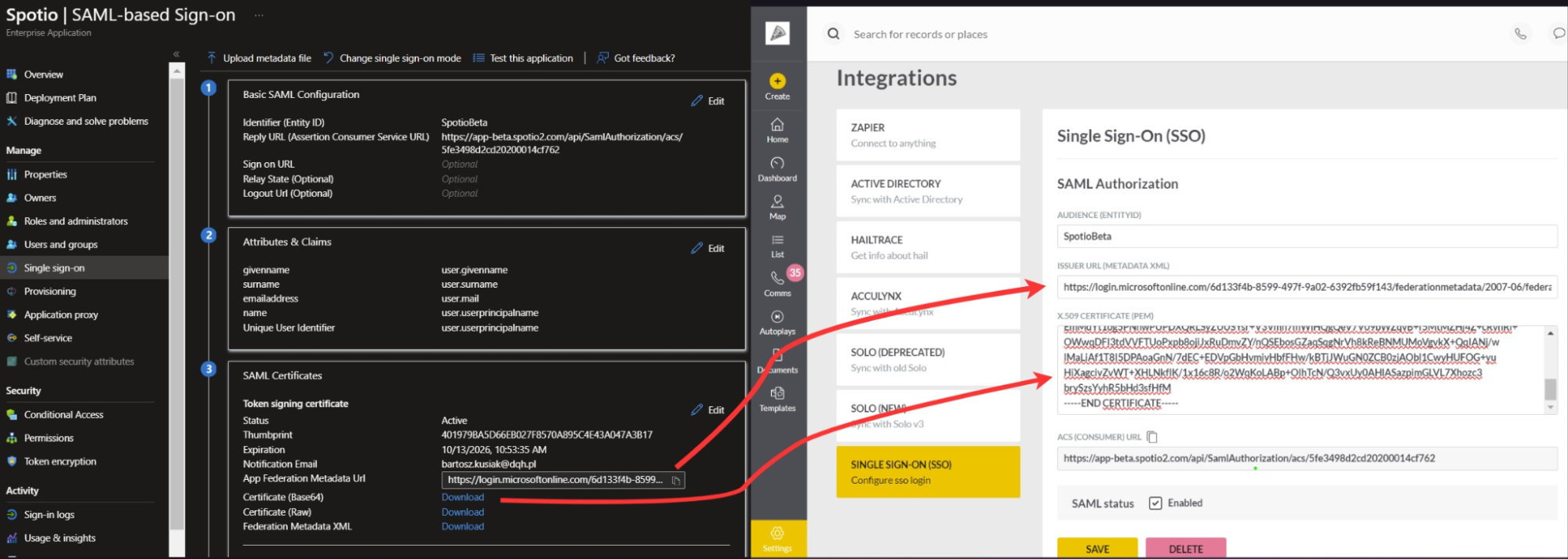The height and width of the screenshot is (559, 1568).
Task: Open Map in Spotio sidebar
Action: tap(777, 208)
